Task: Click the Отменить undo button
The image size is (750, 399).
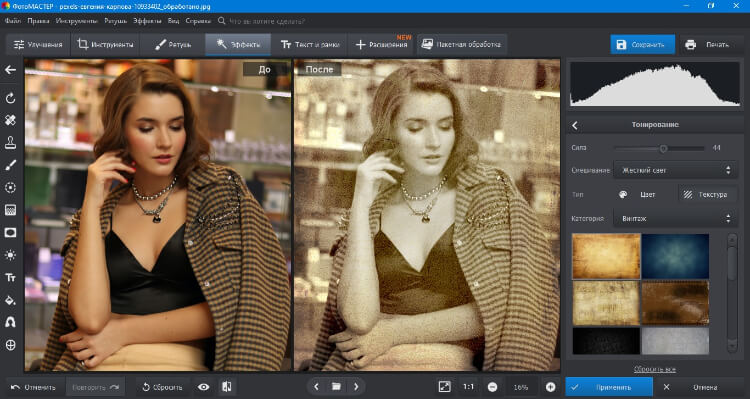Action: (x=33, y=387)
